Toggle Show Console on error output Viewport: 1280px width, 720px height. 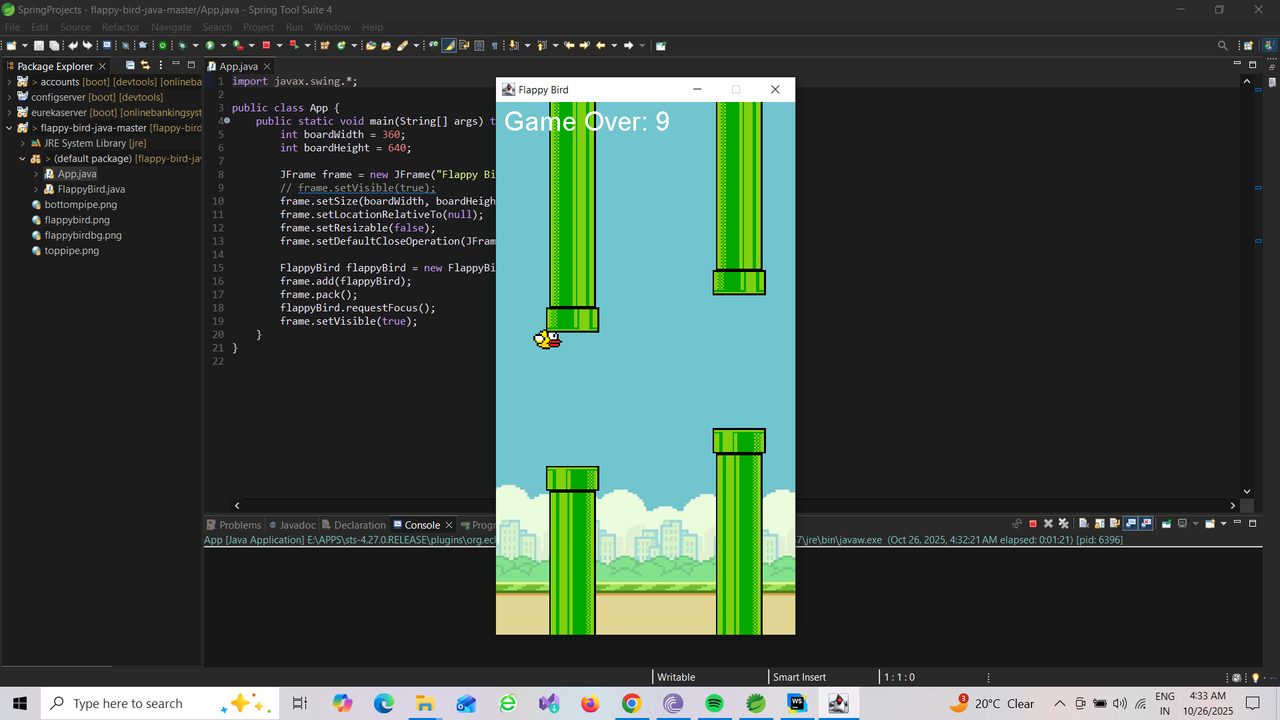click(1146, 524)
